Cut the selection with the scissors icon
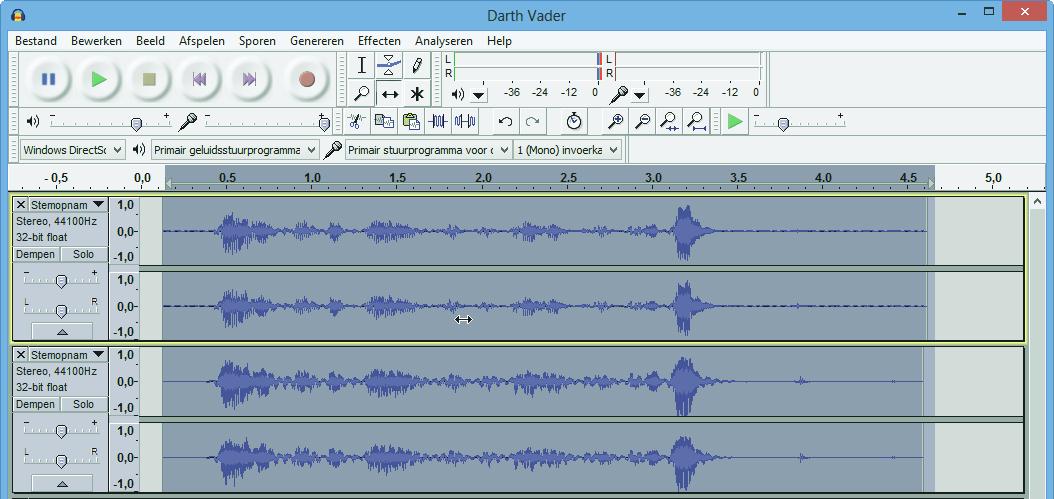 tap(357, 122)
